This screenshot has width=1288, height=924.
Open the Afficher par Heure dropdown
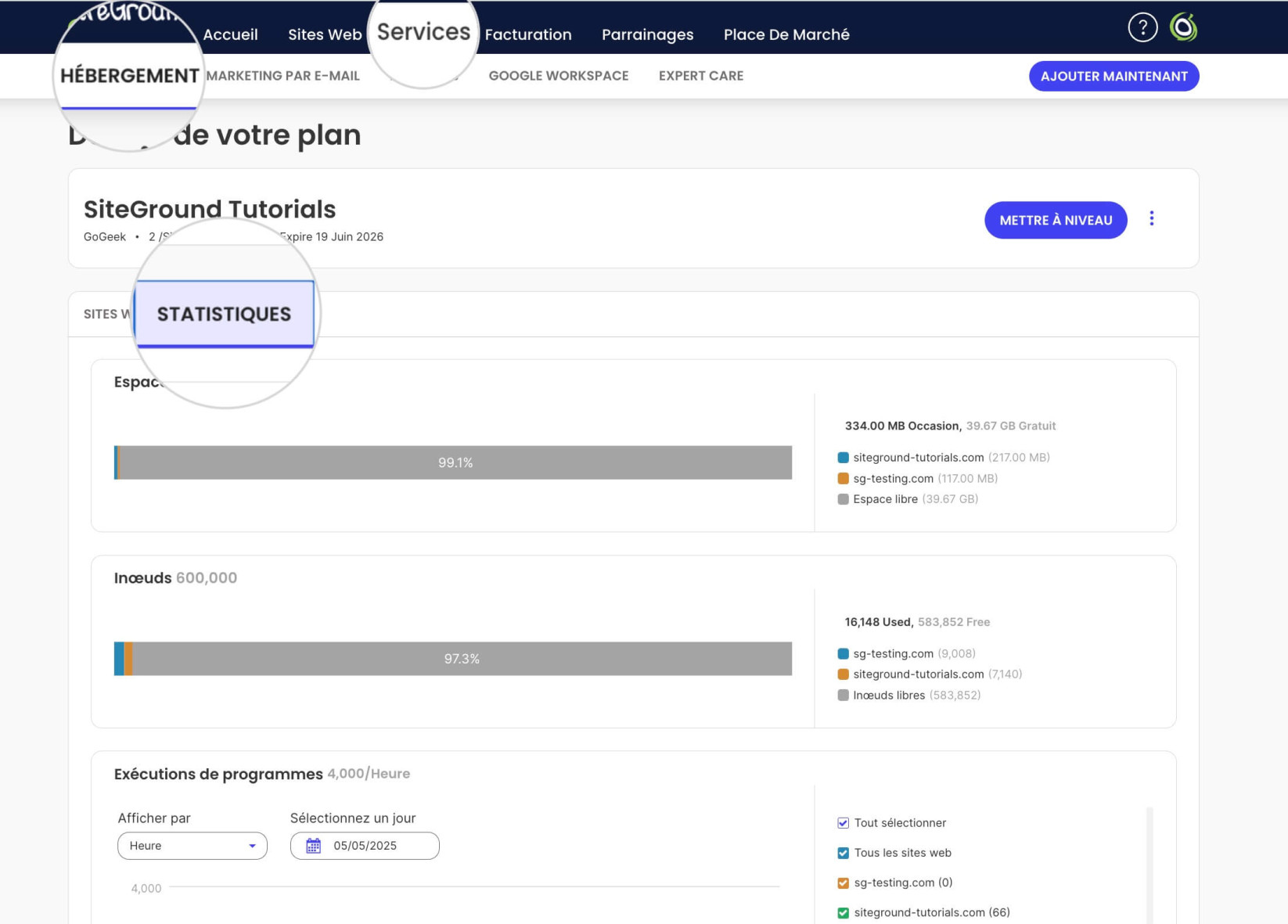pos(192,846)
